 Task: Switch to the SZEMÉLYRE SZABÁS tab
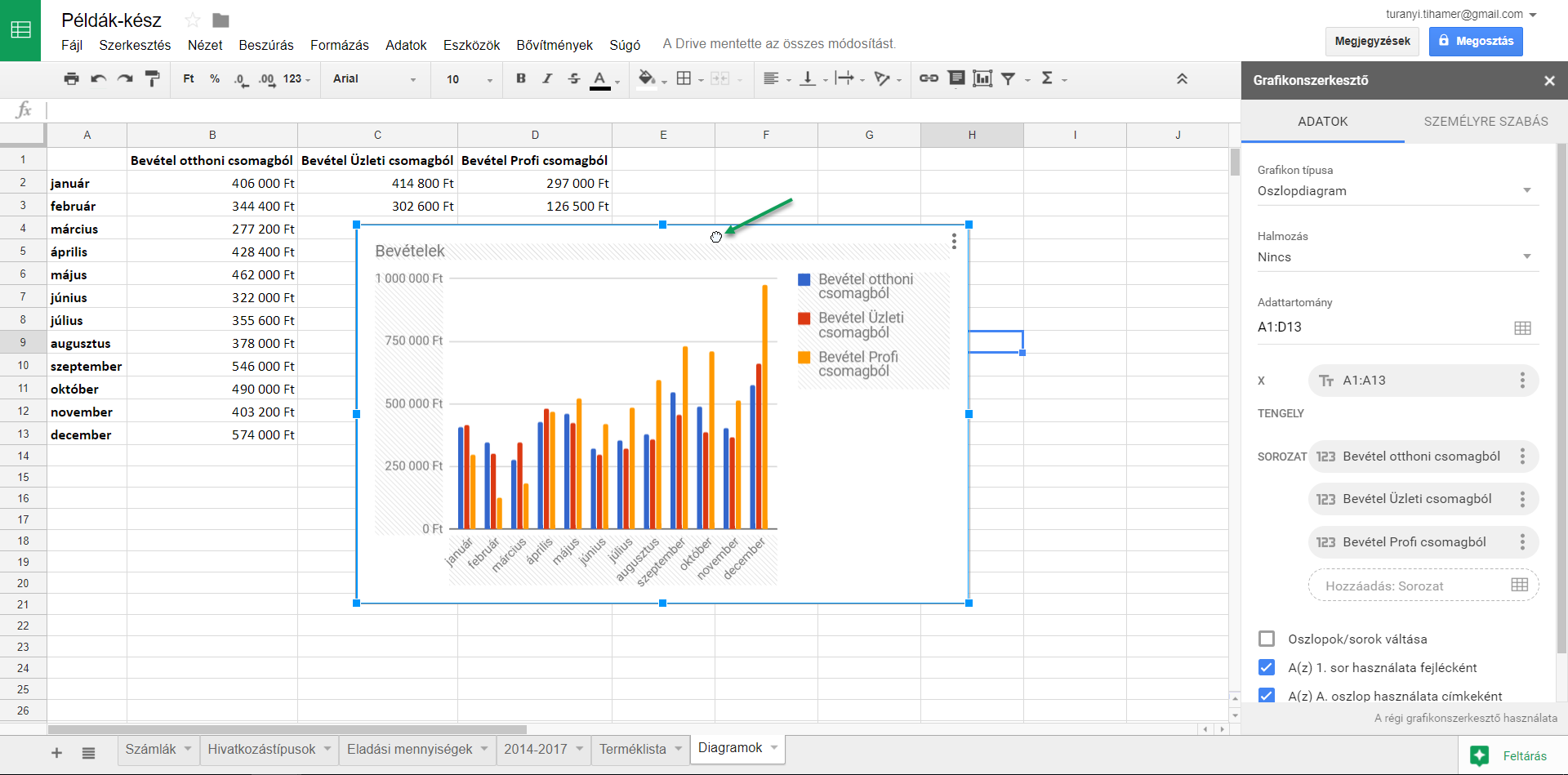coord(1486,122)
